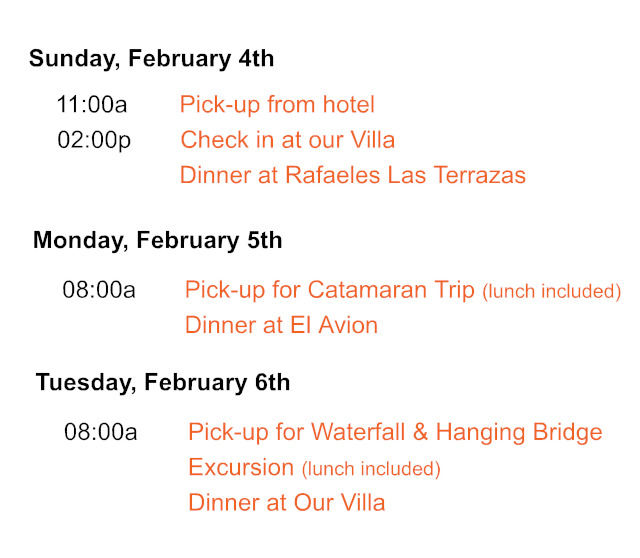
Task: Click the Pick-up from hotel link
Action: point(277,105)
